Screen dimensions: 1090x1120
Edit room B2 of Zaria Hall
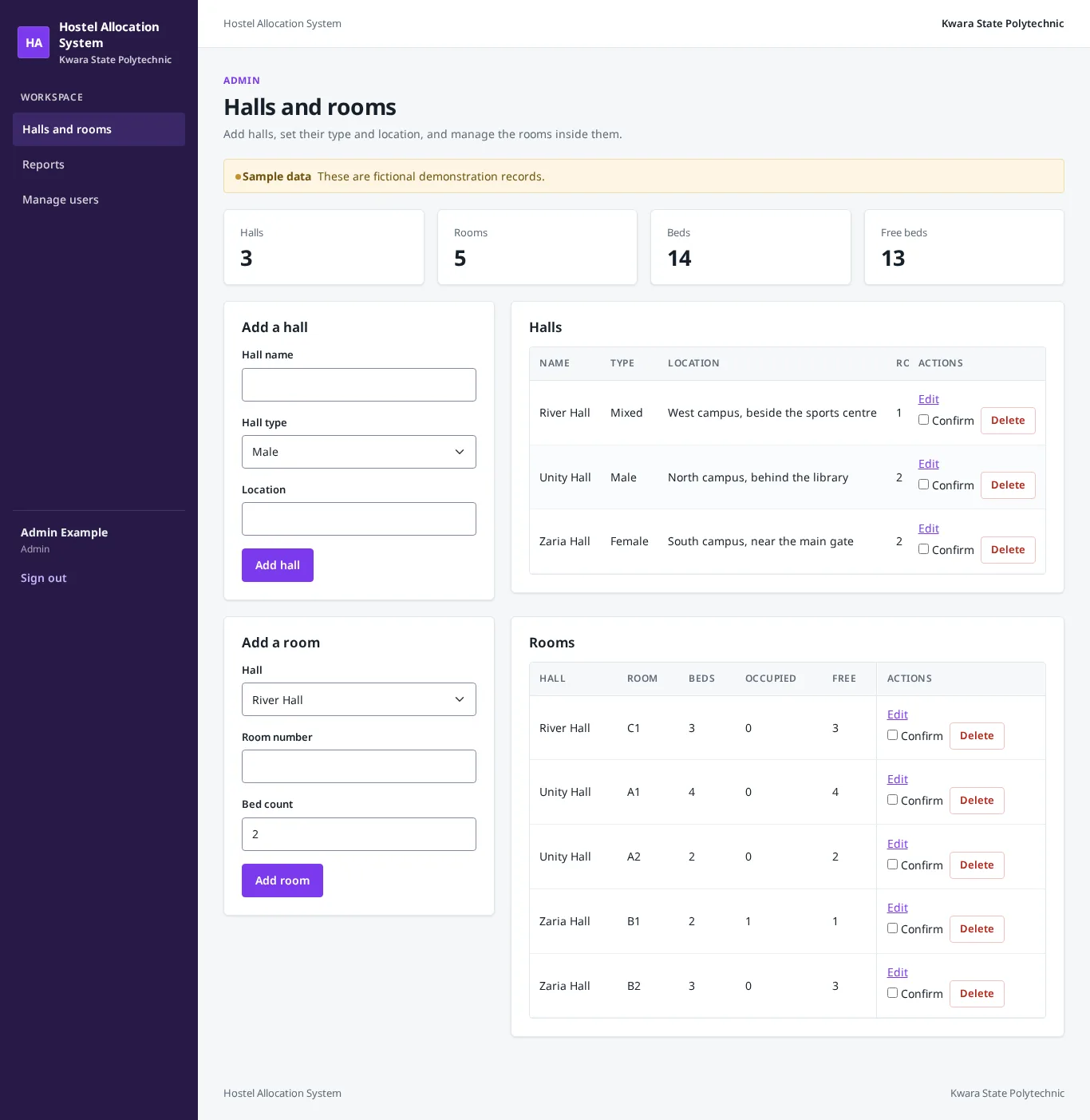click(x=898, y=972)
